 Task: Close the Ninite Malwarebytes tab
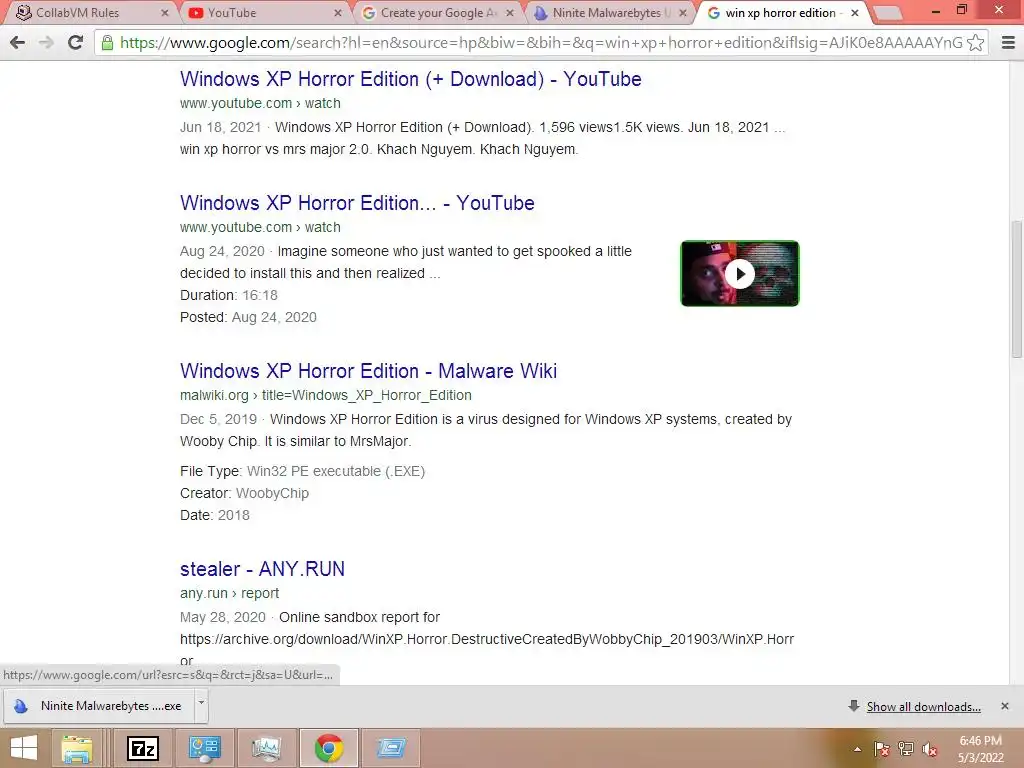coord(682,12)
